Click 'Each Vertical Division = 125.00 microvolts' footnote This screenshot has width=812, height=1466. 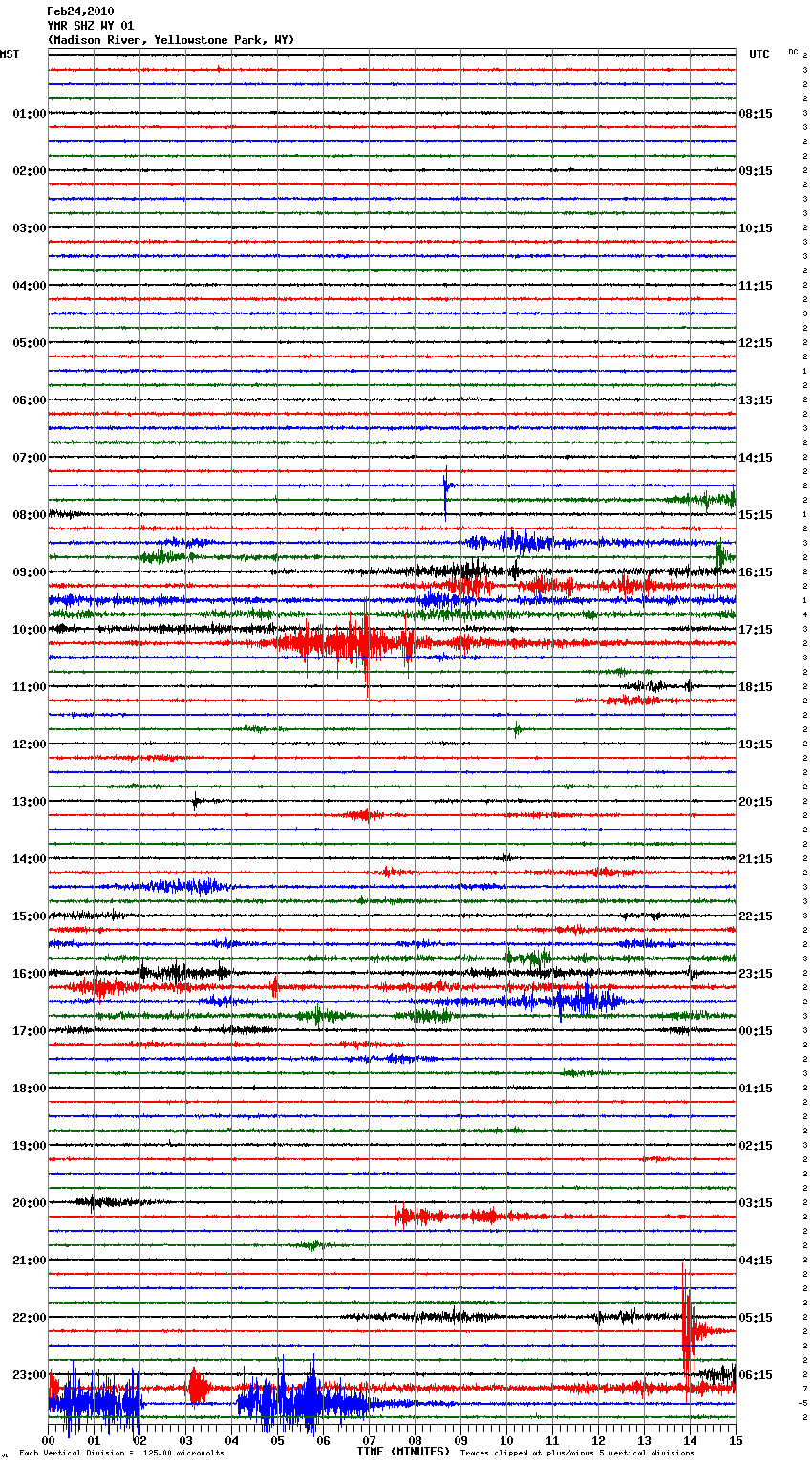point(121,1454)
